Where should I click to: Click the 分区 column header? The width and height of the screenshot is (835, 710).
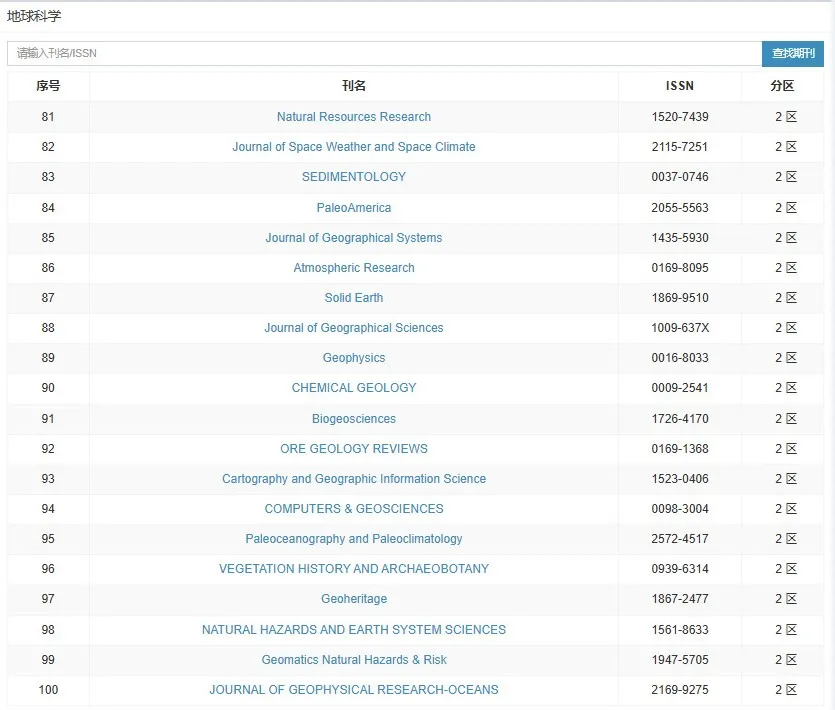[782, 86]
